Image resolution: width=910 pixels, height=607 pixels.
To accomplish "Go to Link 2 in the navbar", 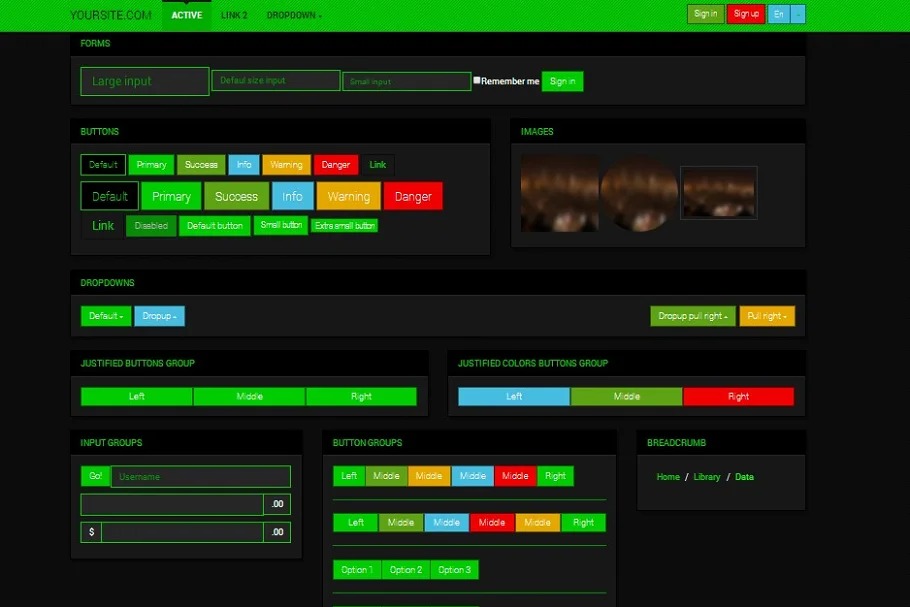I will point(234,15).
